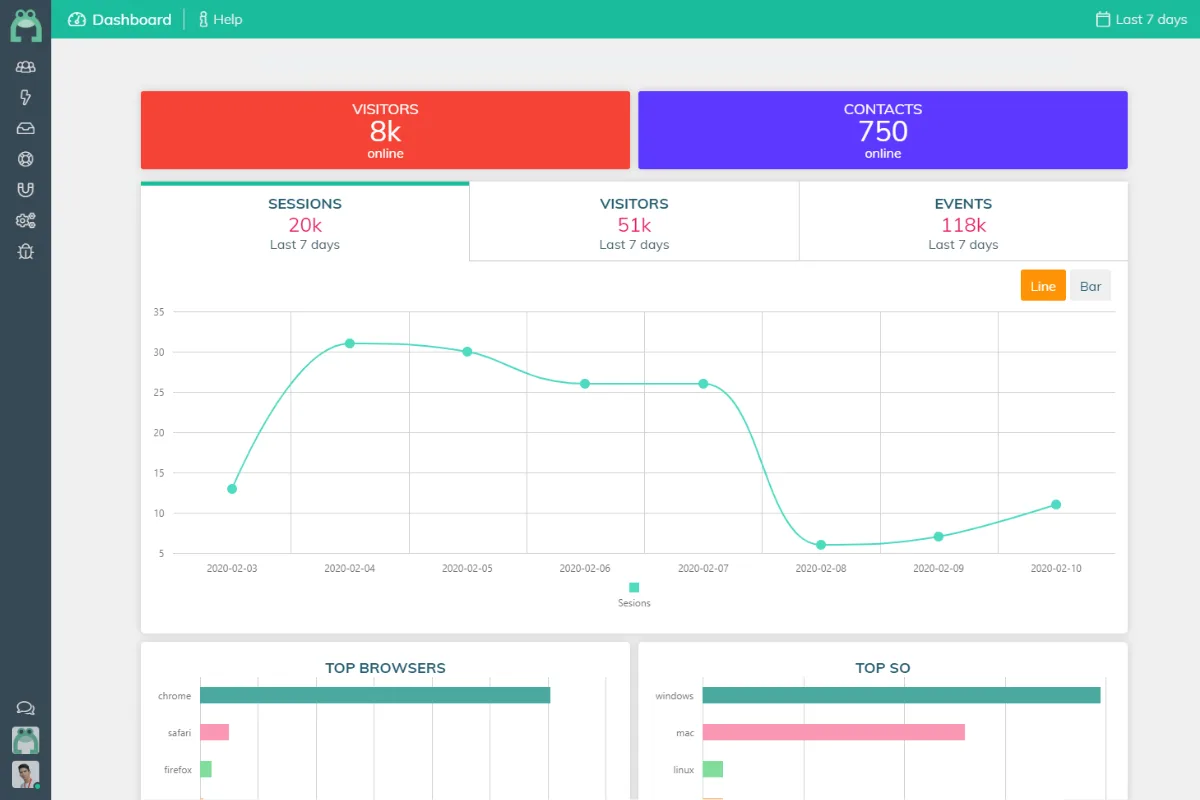Screen dimensions: 1200x800
Task: Switch to the Visitors 51k tab
Action: tap(634, 222)
